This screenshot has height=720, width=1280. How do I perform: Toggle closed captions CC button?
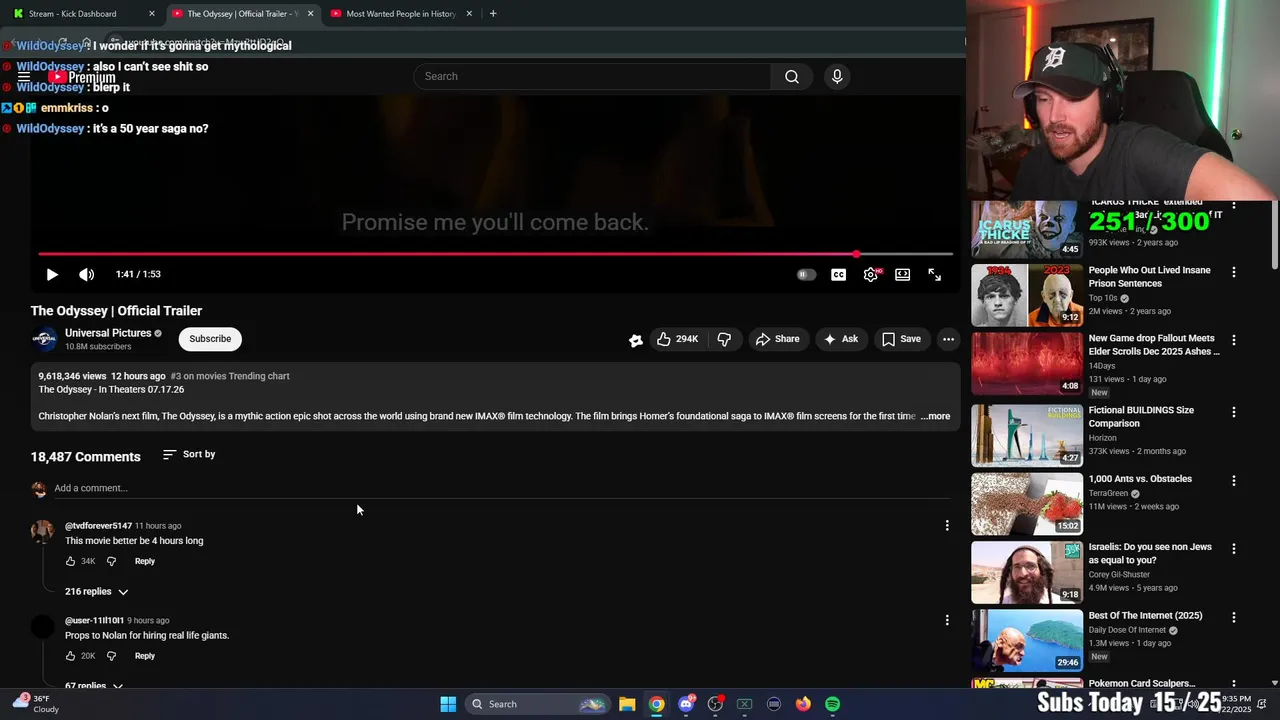pos(838,274)
